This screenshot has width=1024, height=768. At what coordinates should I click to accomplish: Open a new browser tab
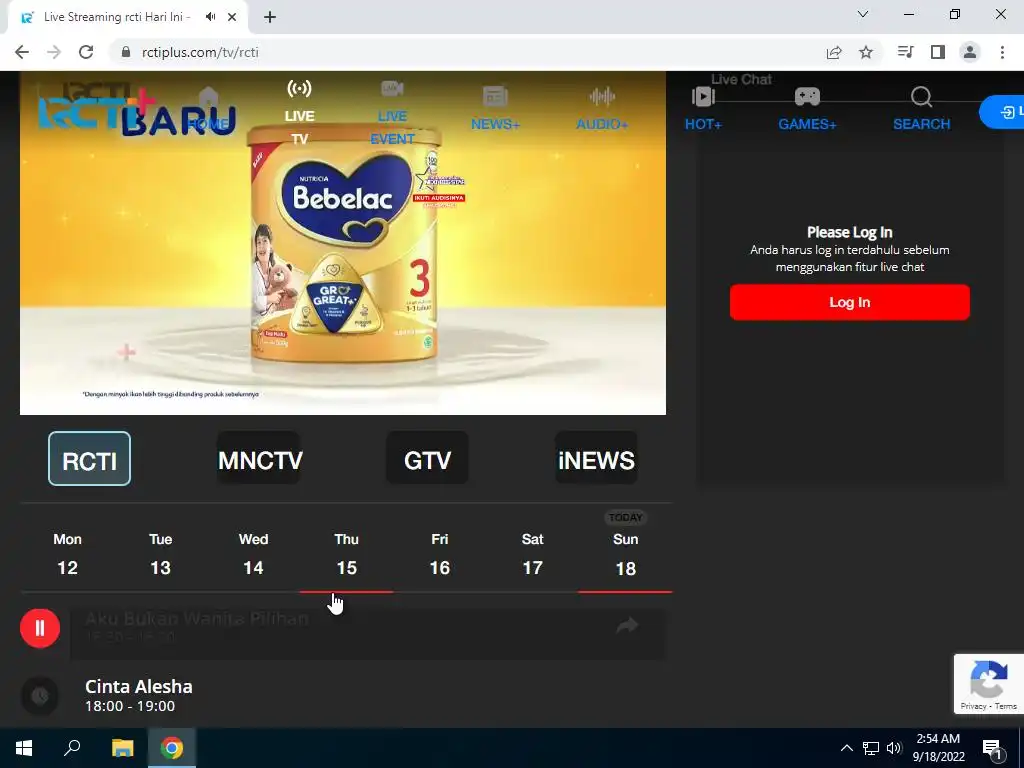tap(270, 18)
